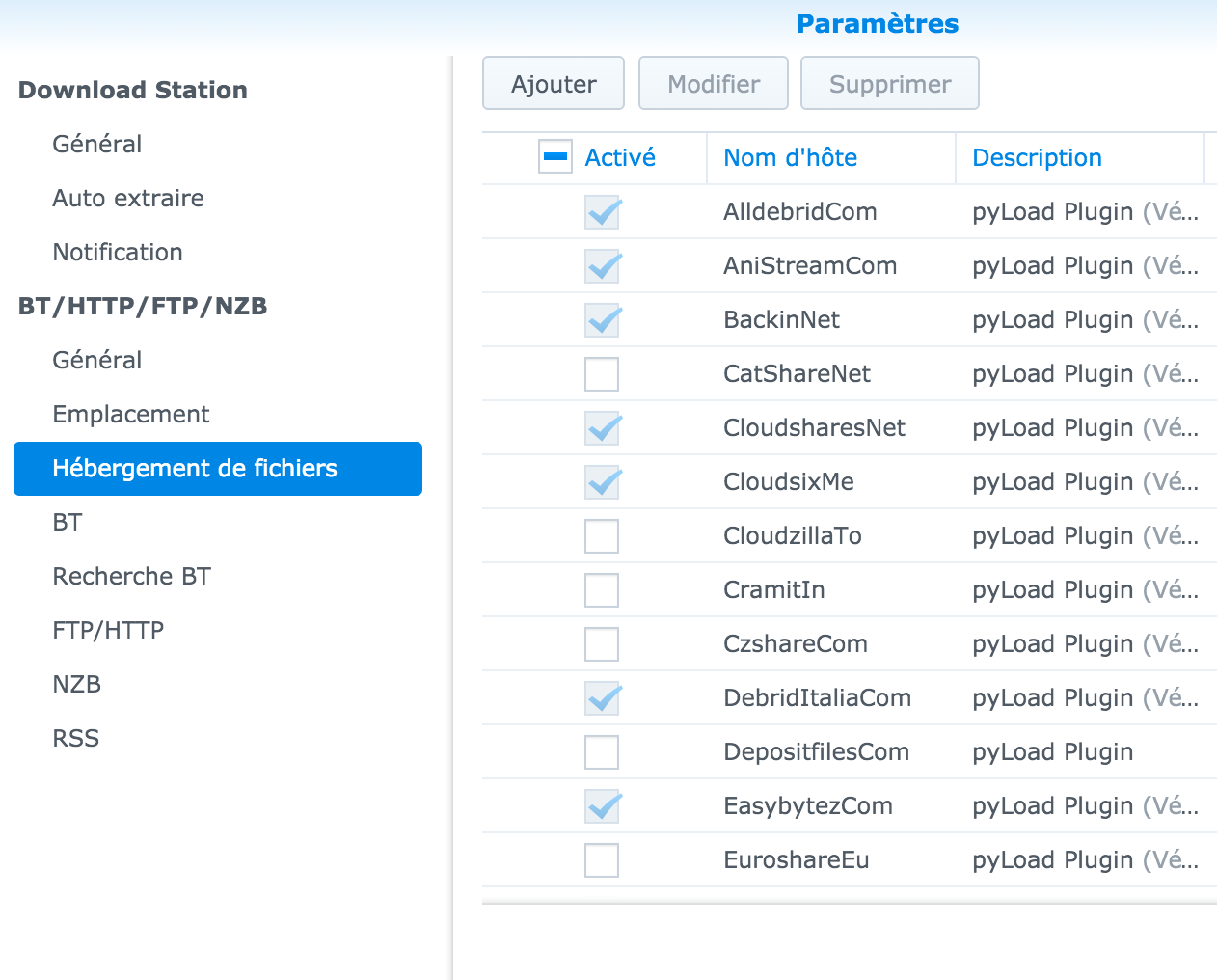Click the CramitIn pyLoad Plugin description
The image size is (1217, 980).
tap(1086, 590)
